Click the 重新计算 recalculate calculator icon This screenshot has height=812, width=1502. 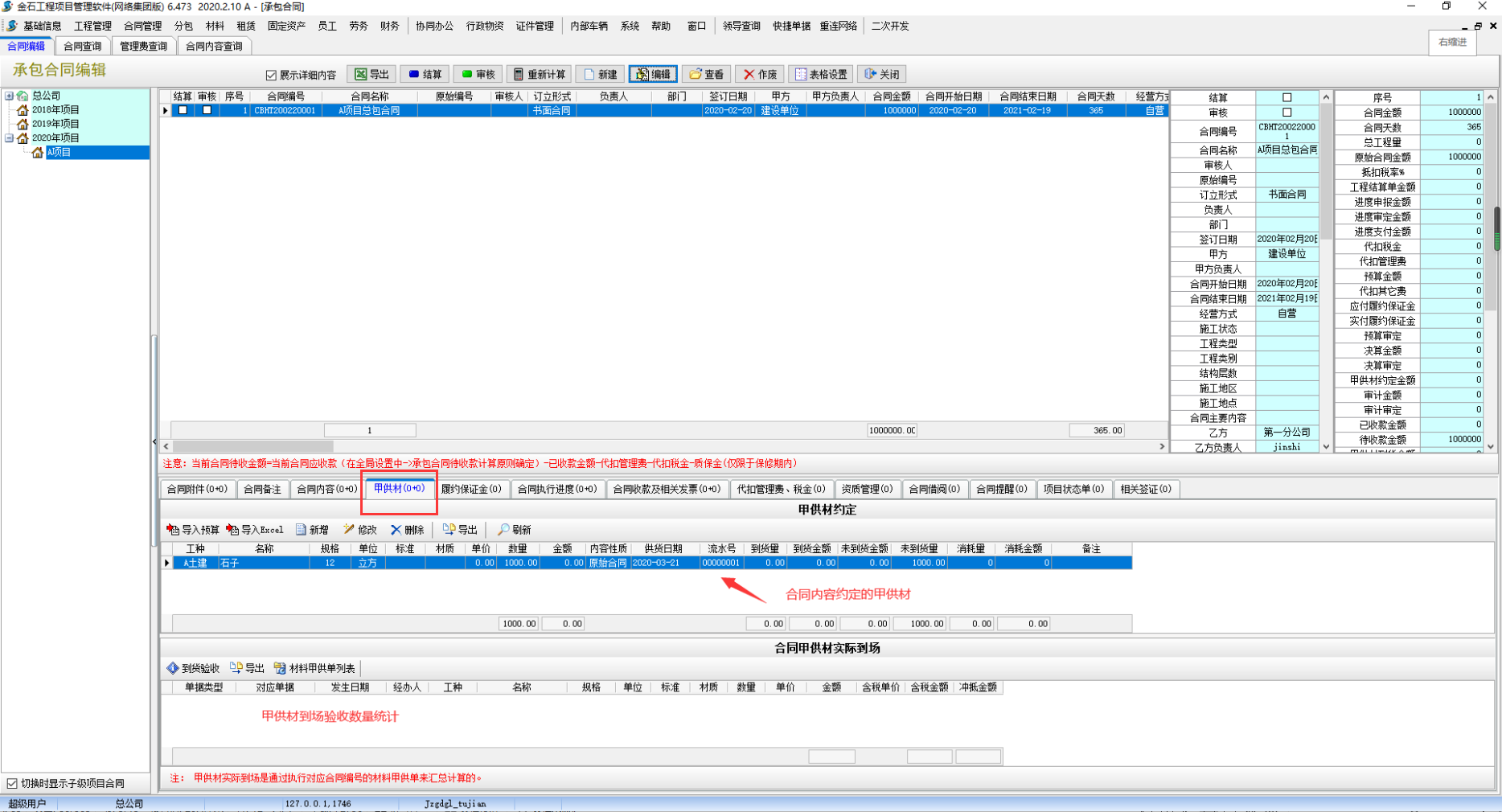(519, 75)
